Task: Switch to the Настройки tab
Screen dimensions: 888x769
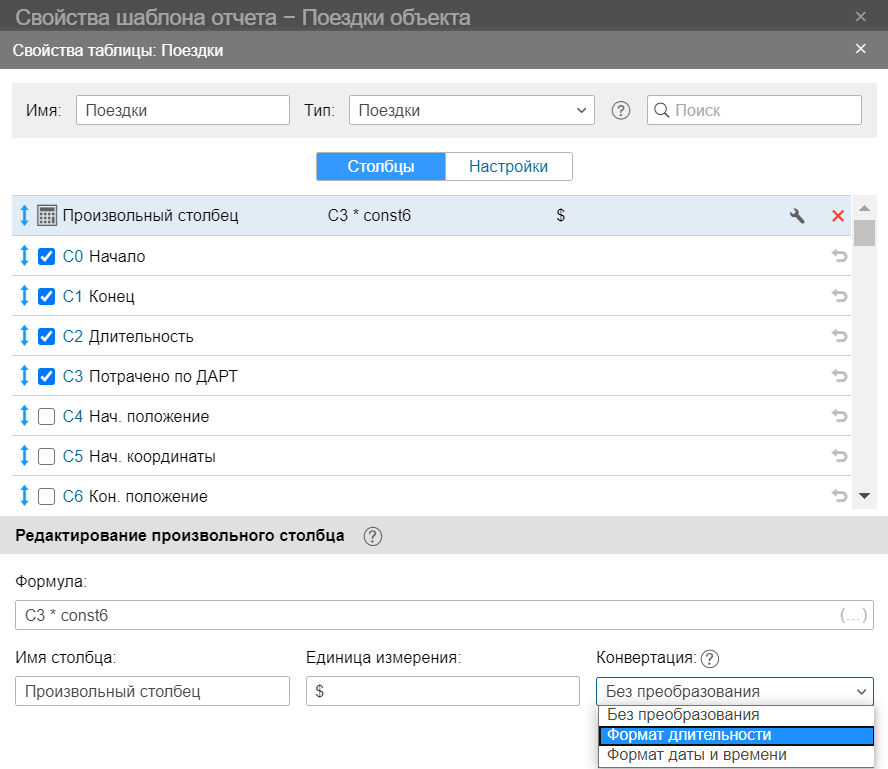Action: (x=508, y=167)
